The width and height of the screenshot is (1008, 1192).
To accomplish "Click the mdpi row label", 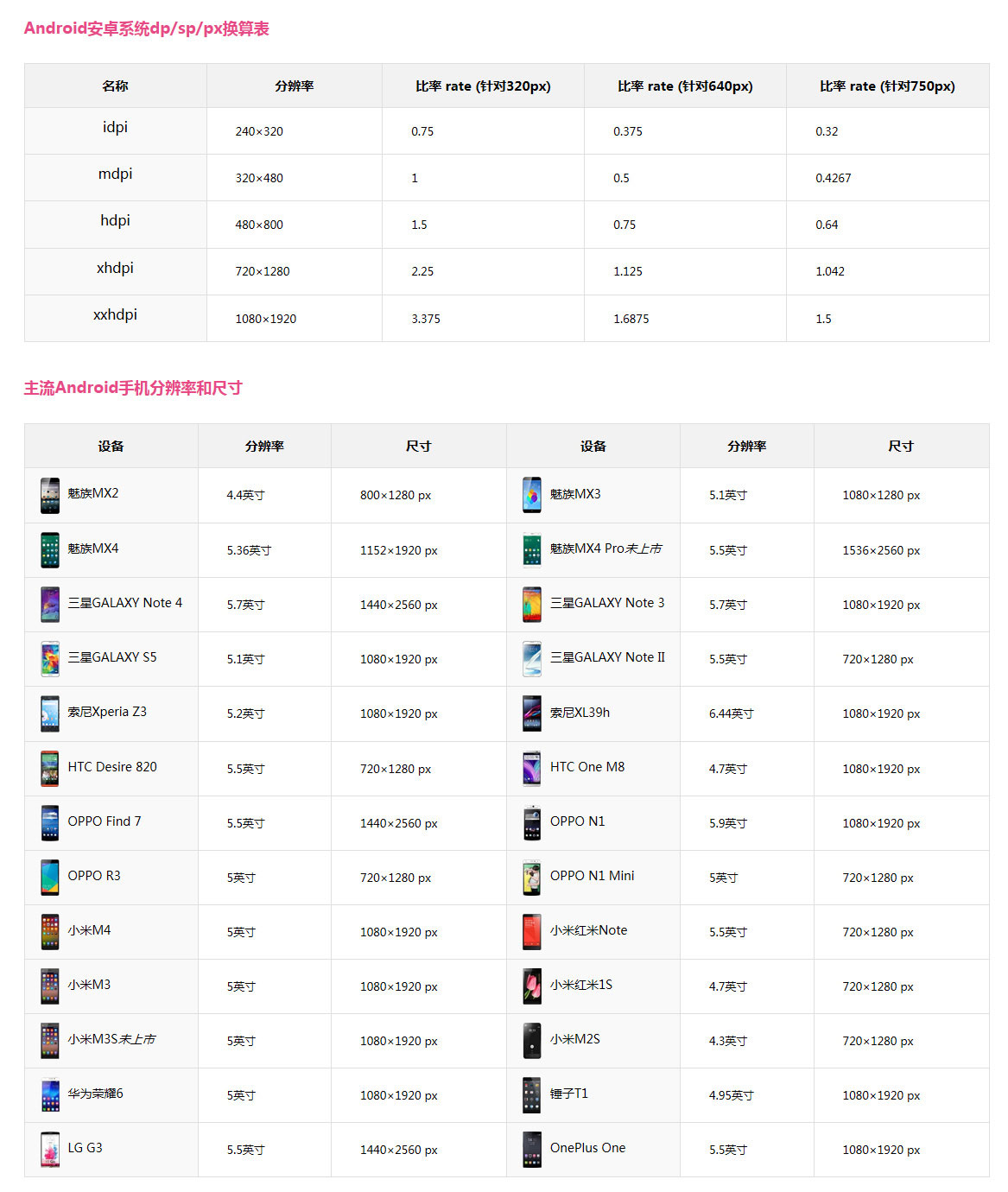I will pyautogui.click(x=115, y=174).
